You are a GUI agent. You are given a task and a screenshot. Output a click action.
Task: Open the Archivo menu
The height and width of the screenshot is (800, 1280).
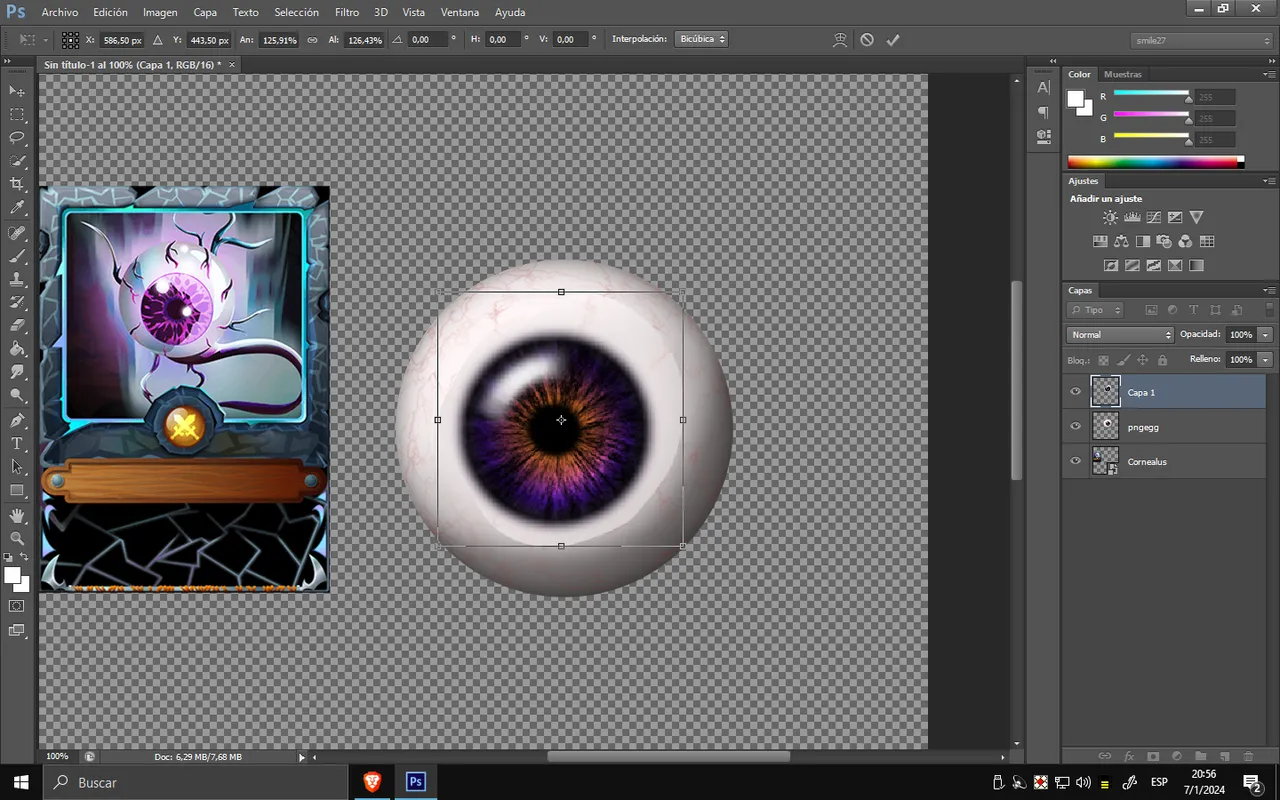(x=60, y=12)
